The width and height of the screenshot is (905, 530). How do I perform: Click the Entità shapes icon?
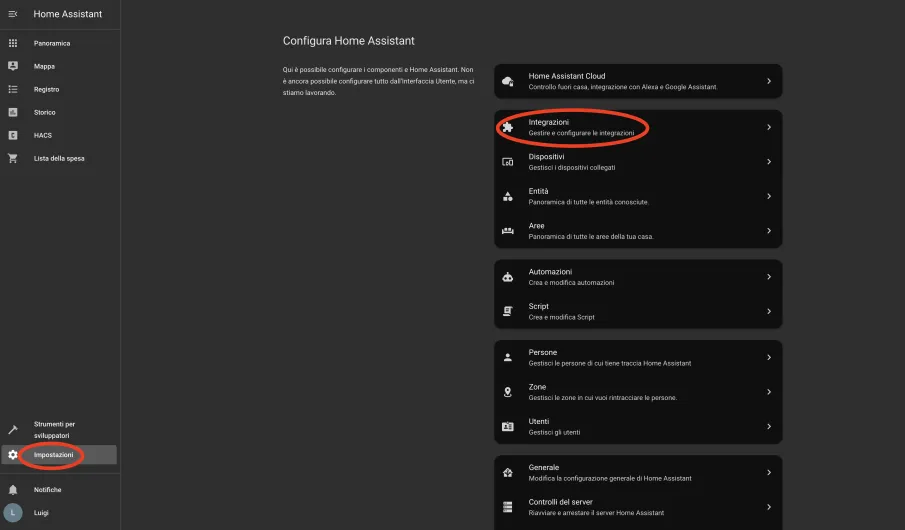tap(507, 197)
